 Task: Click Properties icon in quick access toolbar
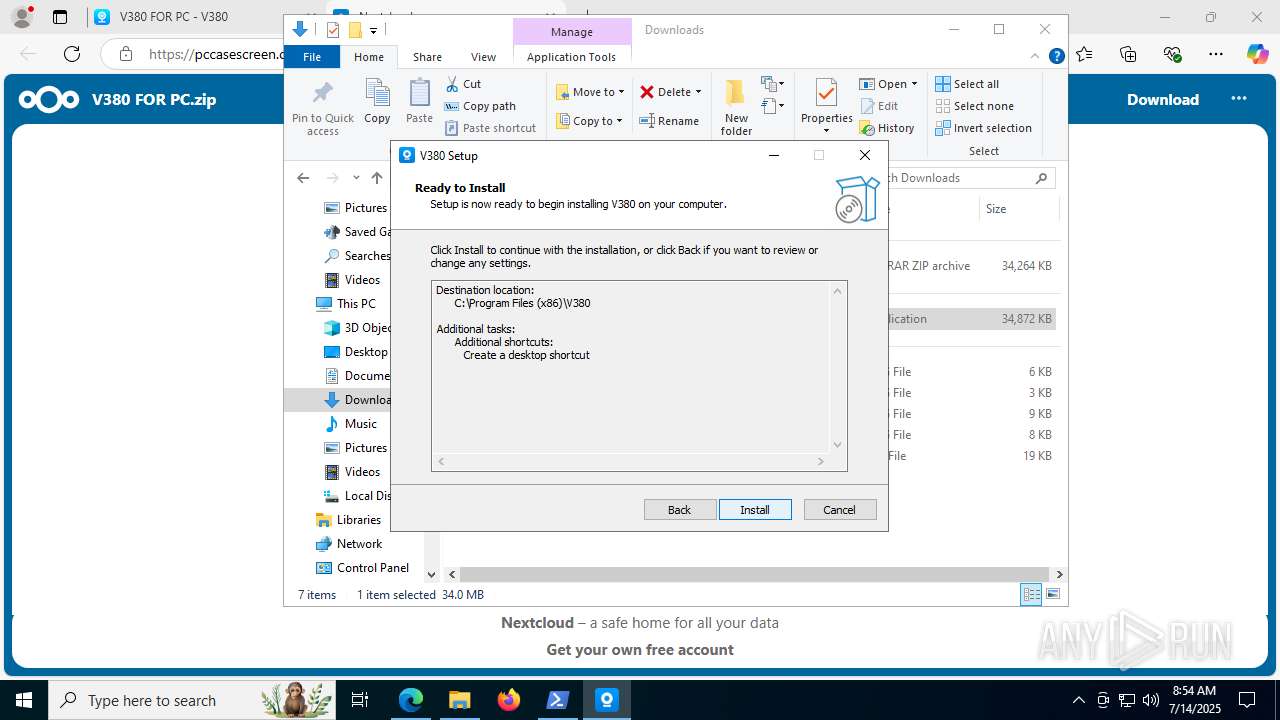tap(333, 30)
